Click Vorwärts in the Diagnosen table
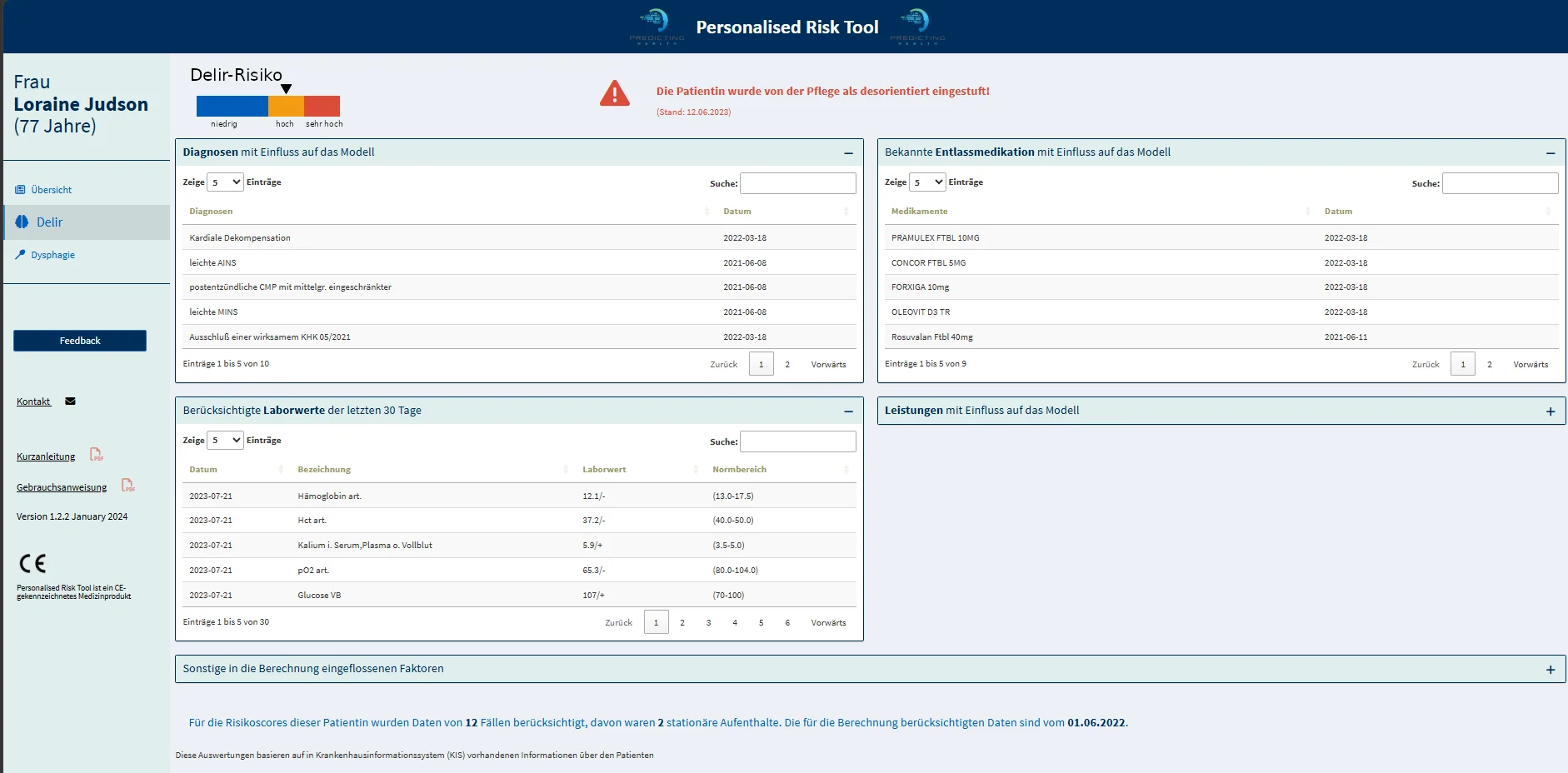1568x773 pixels. (x=828, y=364)
